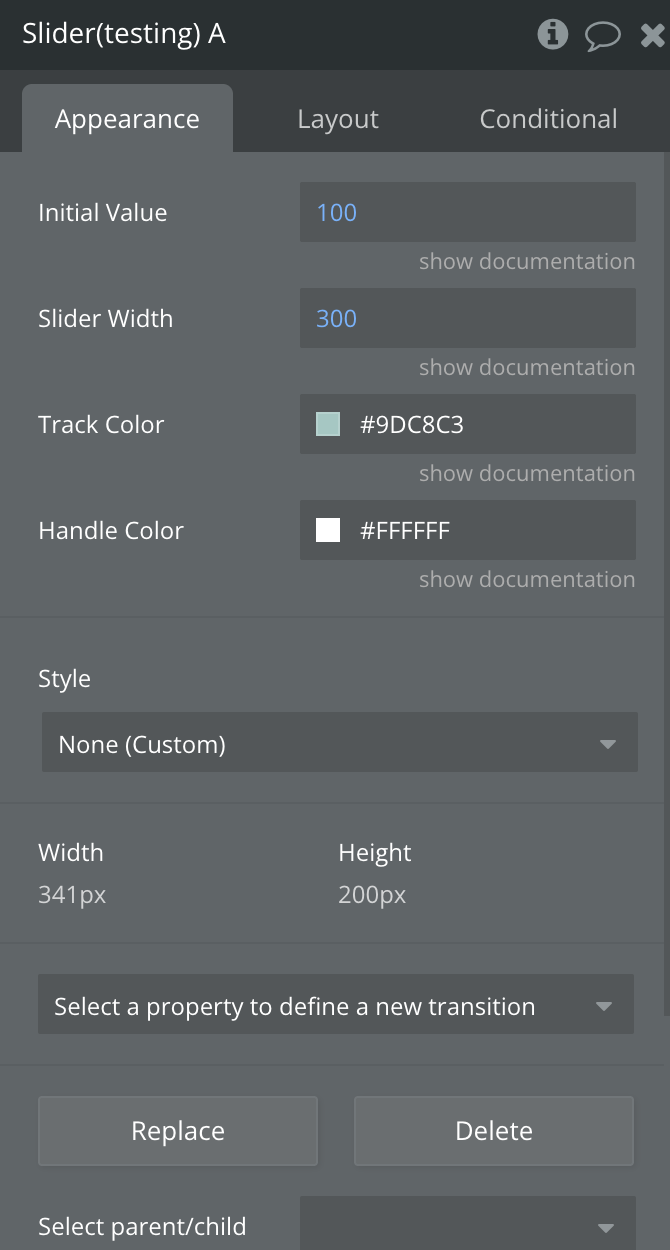670x1250 pixels.
Task: Close the Slider property editor panel
Action: pos(652,37)
